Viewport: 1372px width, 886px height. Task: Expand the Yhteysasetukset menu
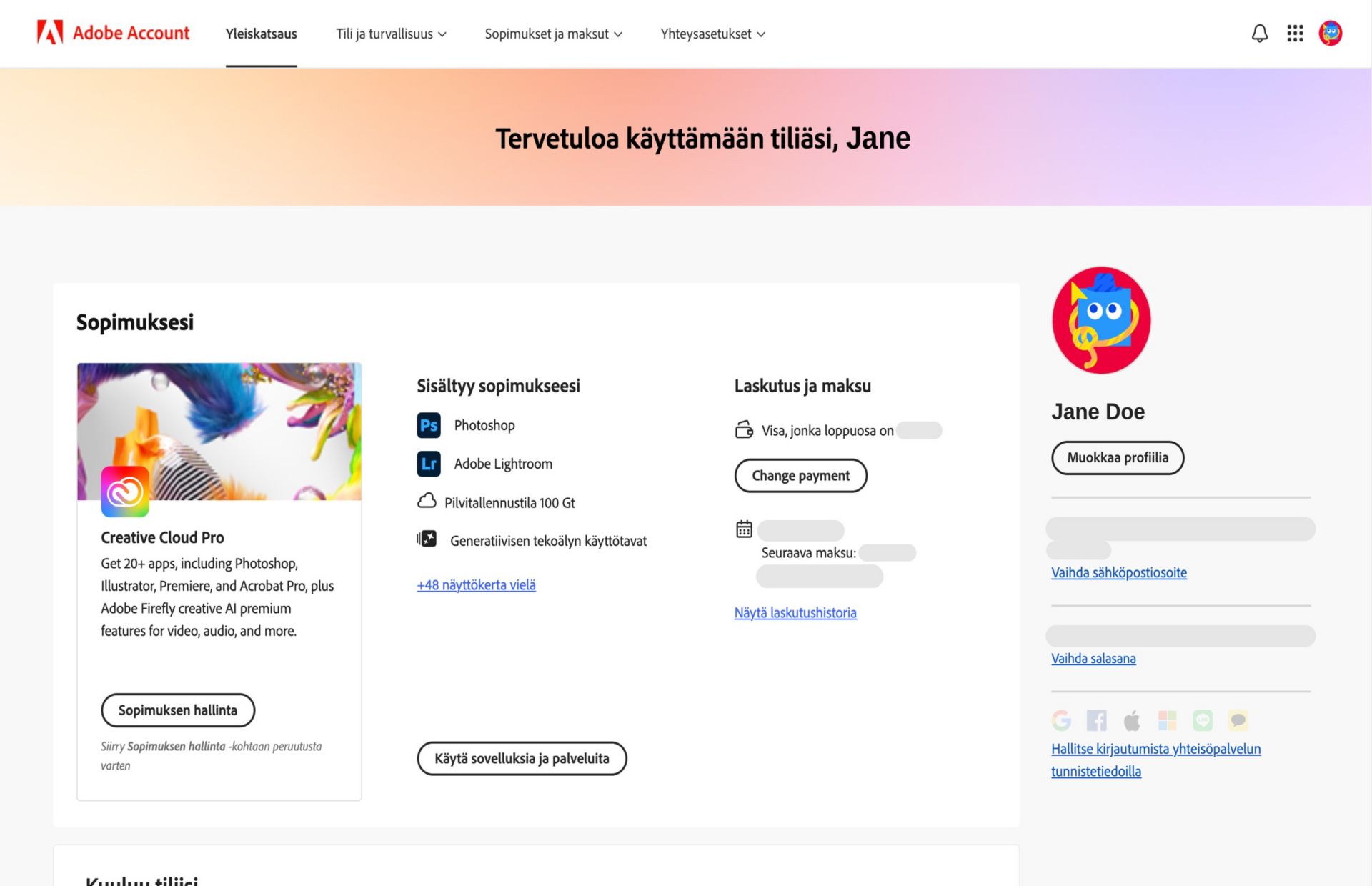click(x=712, y=34)
